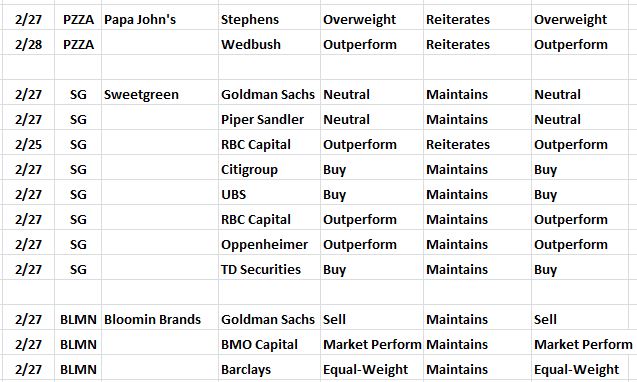Image resolution: width=637 pixels, height=382 pixels.
Task: Select the Citigroup firm cell
Action: [269, 169]
